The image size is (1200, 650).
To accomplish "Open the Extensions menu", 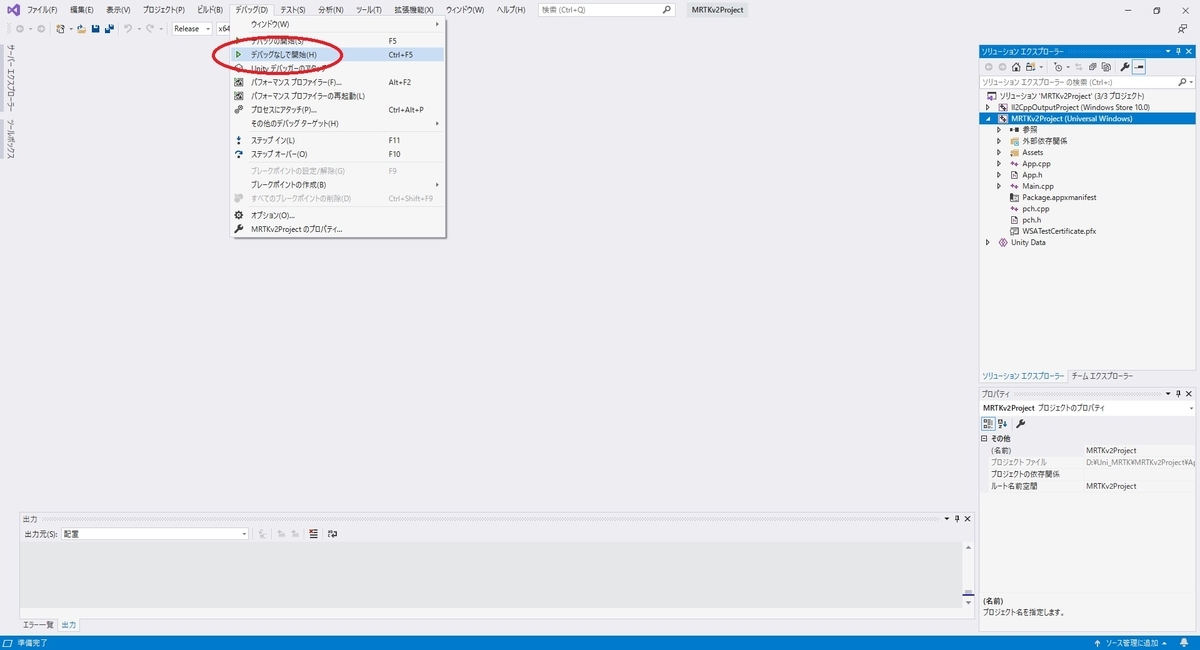I will (x=414, y=9).
